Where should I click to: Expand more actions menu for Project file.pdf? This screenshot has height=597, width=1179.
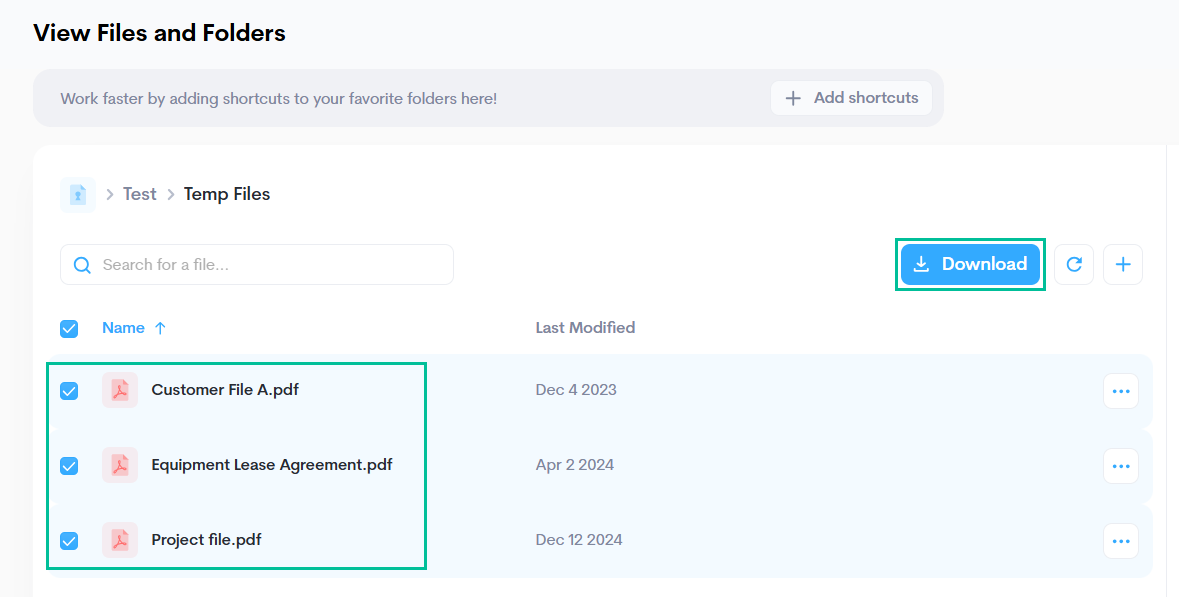[x=1120, y=541]
